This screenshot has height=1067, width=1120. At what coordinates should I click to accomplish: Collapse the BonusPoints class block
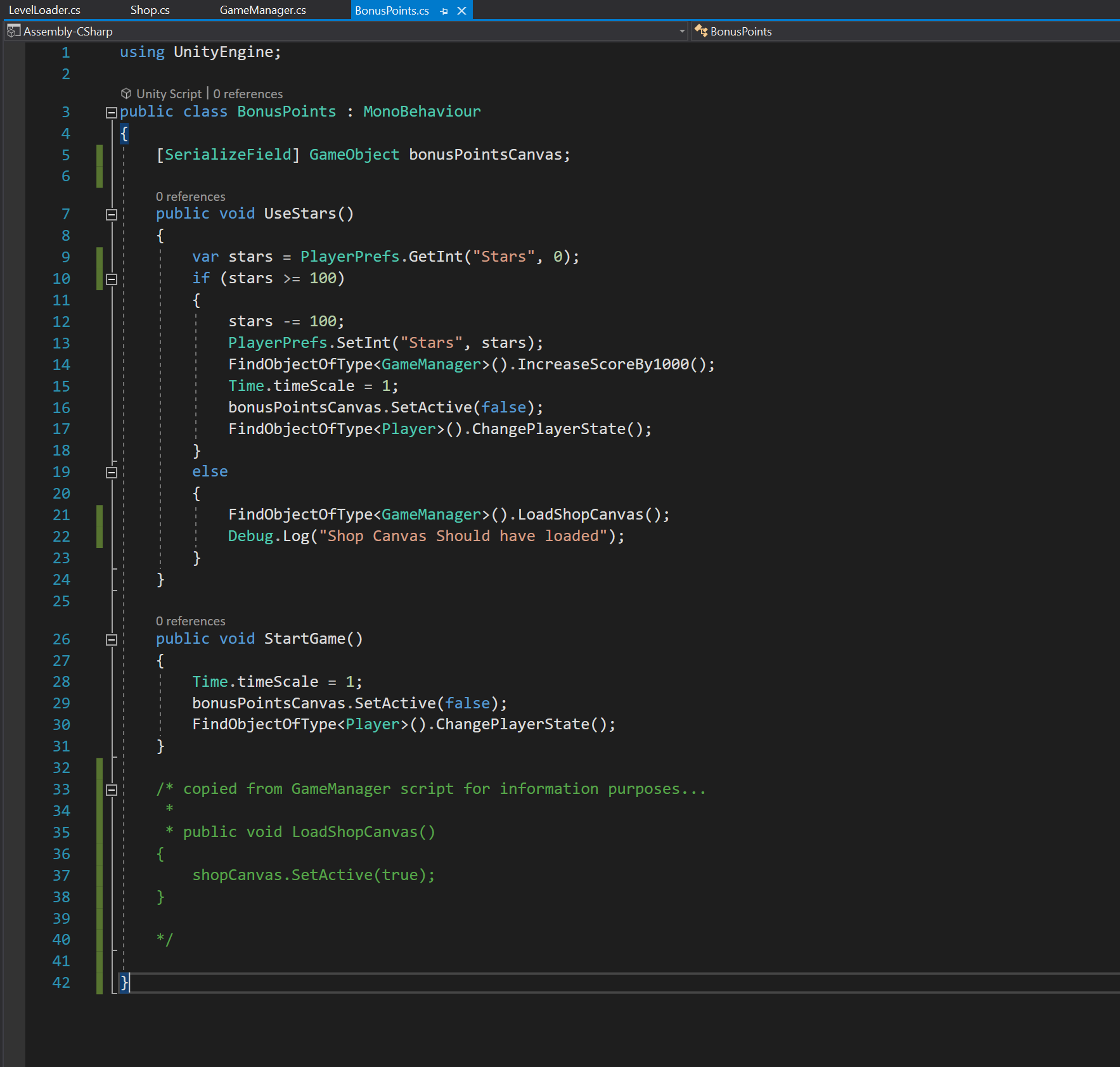click(x=111, y=112)
